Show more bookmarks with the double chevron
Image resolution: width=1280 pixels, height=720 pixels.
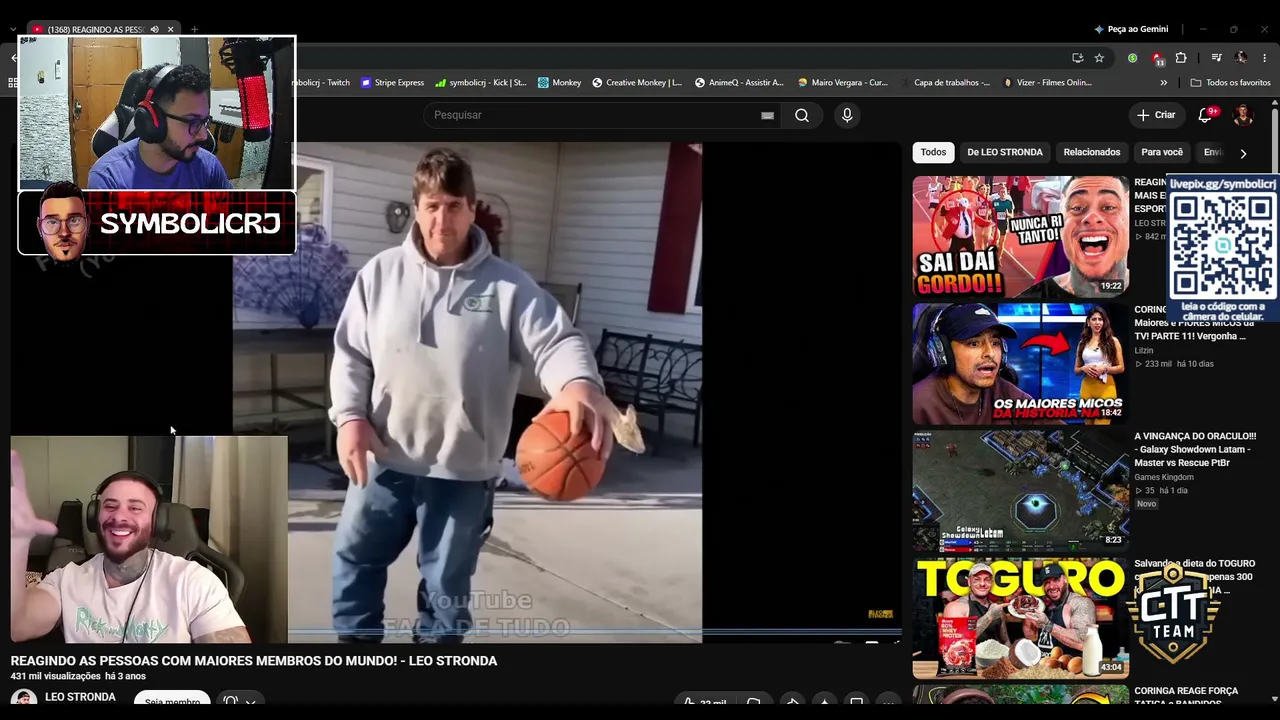(x=1163, y=83)
